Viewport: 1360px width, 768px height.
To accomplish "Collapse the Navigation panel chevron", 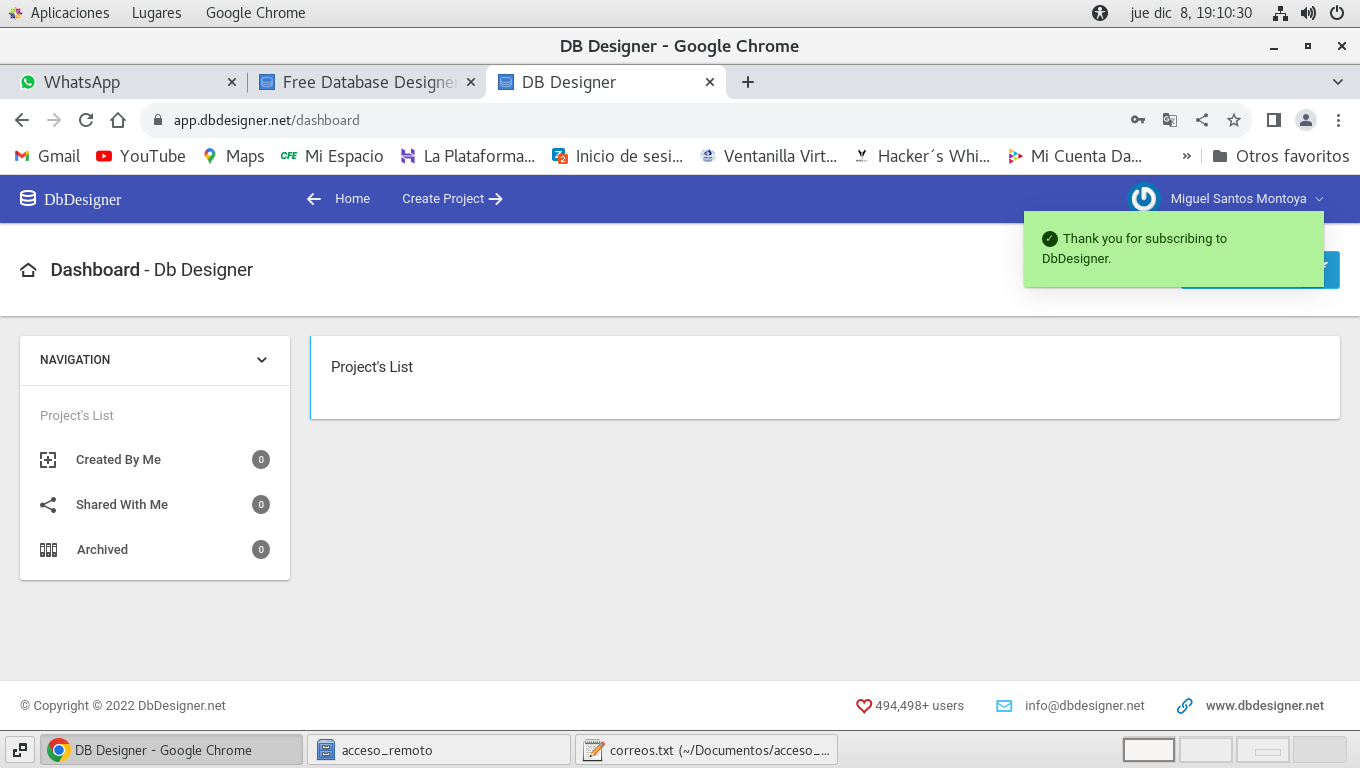I will pos(262,360).
